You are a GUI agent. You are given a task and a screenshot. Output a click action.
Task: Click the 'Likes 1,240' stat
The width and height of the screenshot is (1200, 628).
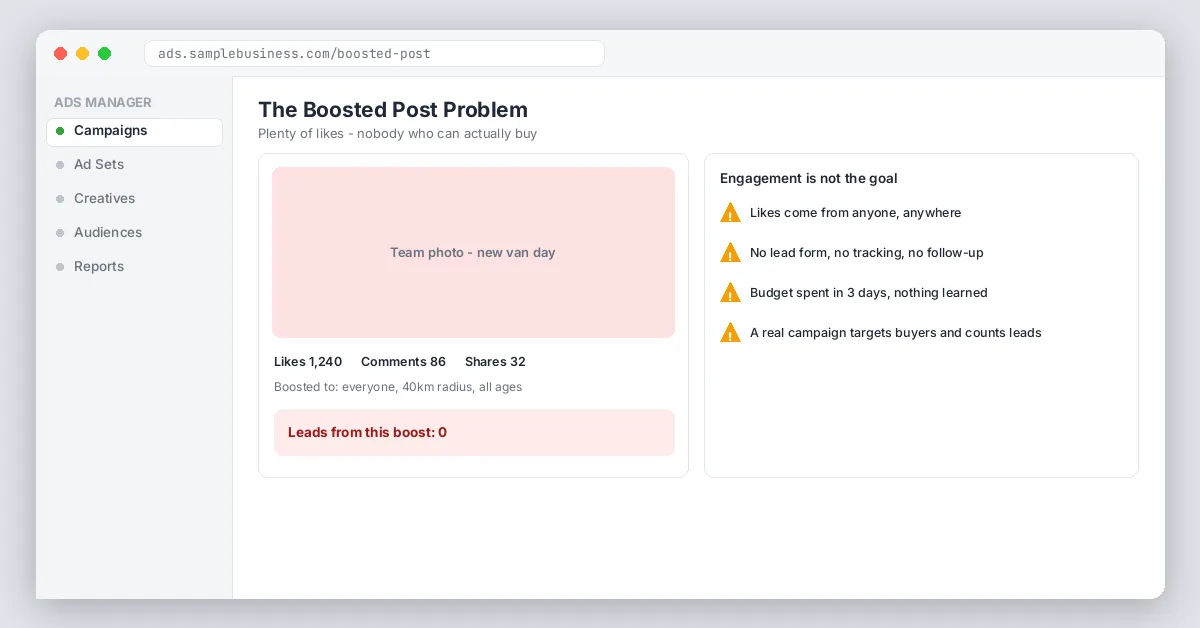pos(308,362)
